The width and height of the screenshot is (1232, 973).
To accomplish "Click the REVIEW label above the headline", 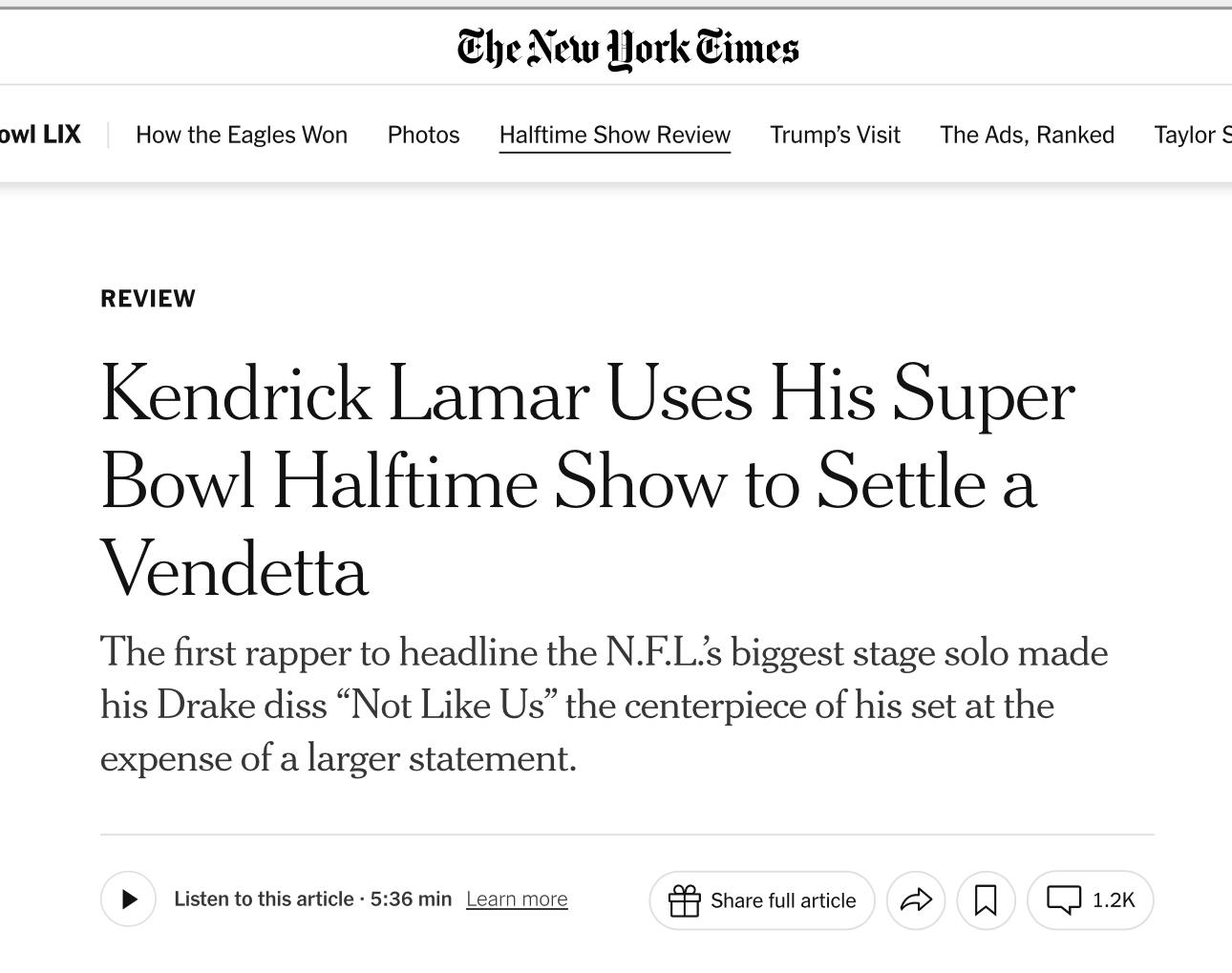I will click(148, 299).
